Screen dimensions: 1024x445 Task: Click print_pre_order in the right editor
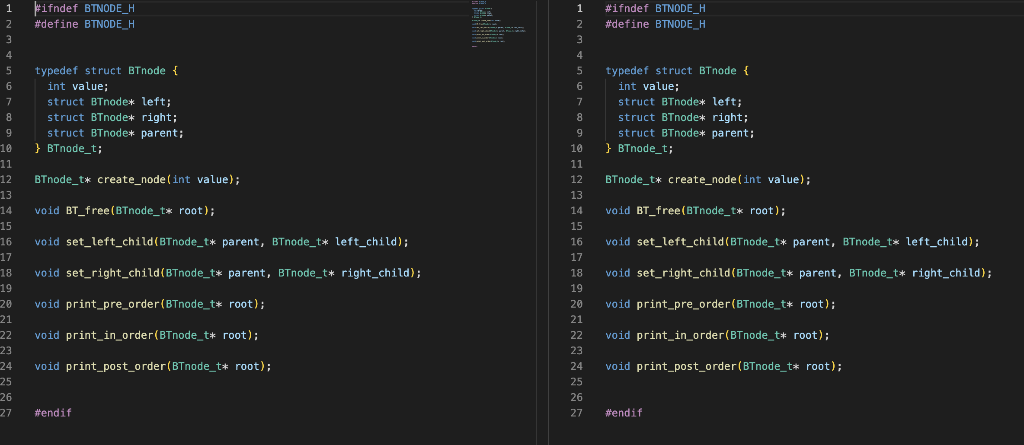click(684, 305)
